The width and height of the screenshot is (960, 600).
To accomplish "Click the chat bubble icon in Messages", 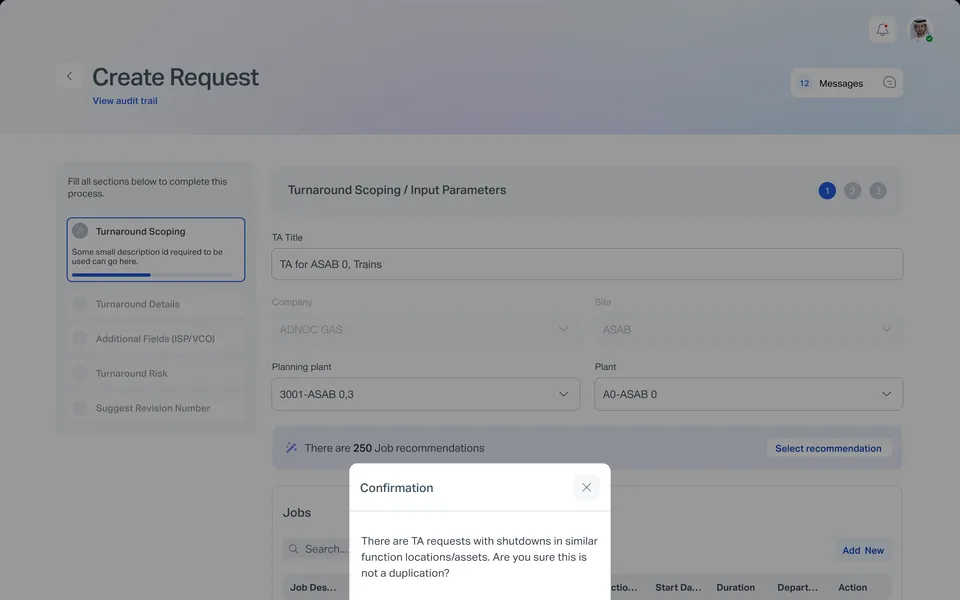I will coord(890,83).
